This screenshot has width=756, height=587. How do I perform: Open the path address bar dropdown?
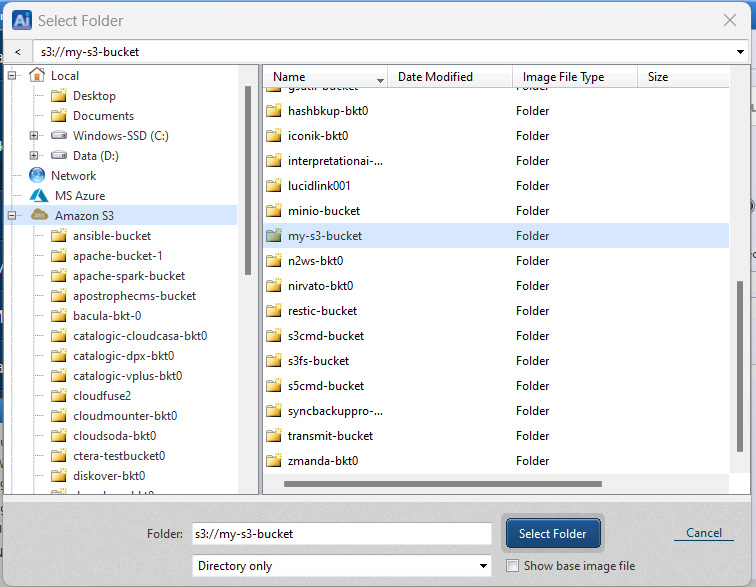click(x=740, y=52)
